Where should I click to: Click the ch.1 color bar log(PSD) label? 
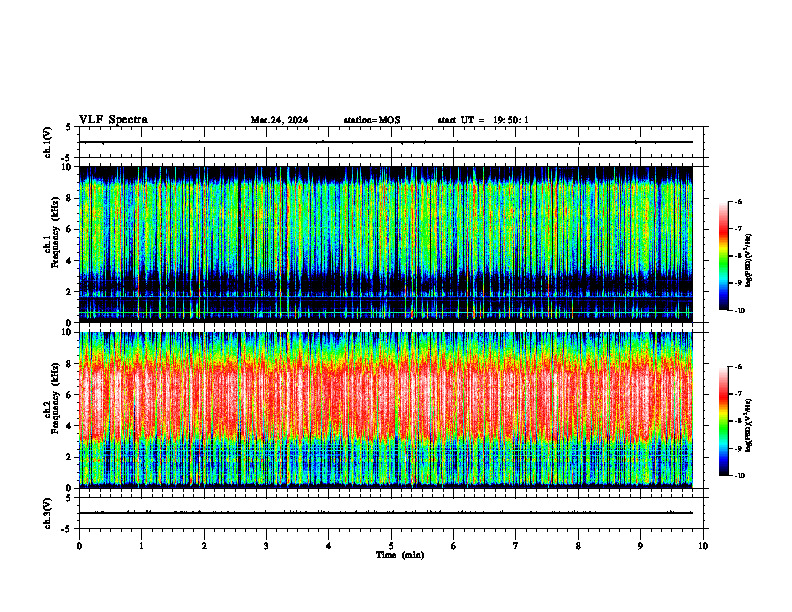coord(748,261)
